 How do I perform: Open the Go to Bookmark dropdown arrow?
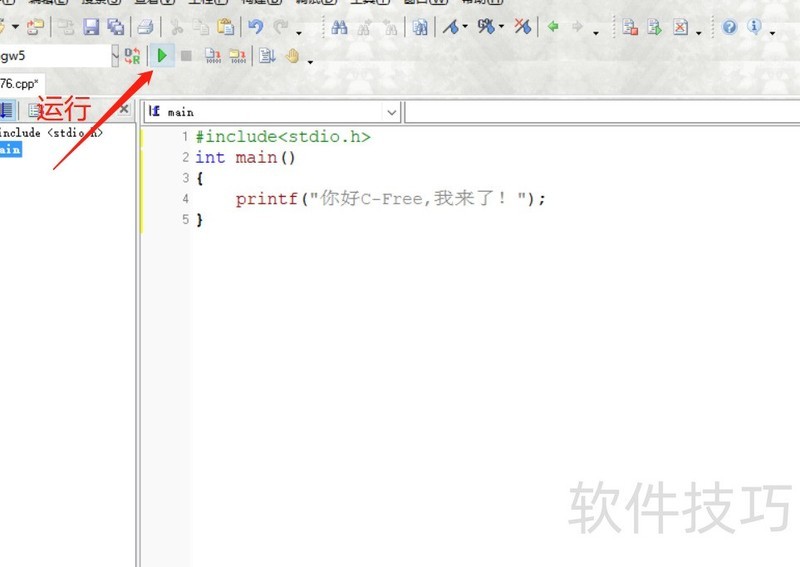502,27
